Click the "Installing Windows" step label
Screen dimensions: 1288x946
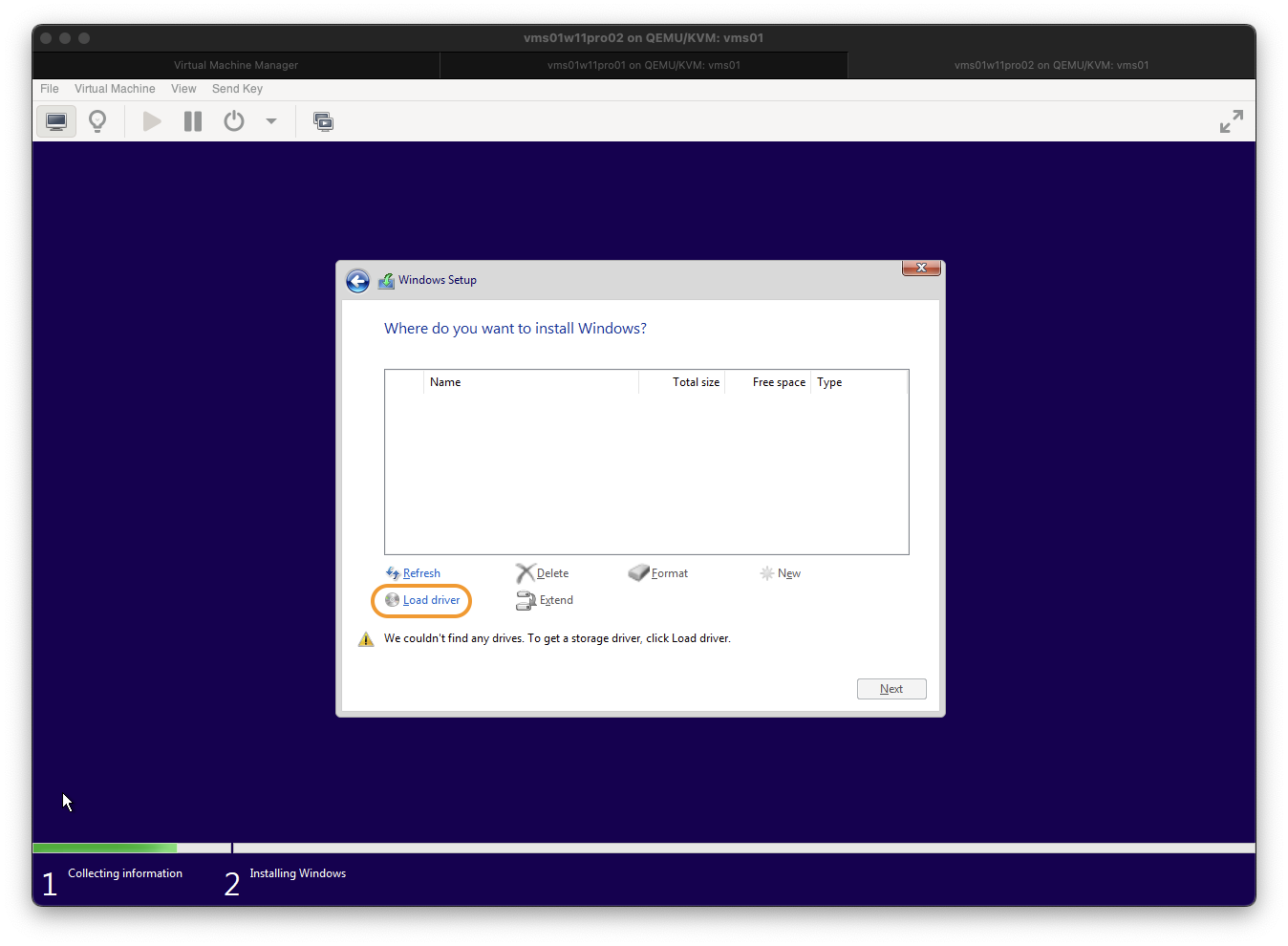point(298,873)
